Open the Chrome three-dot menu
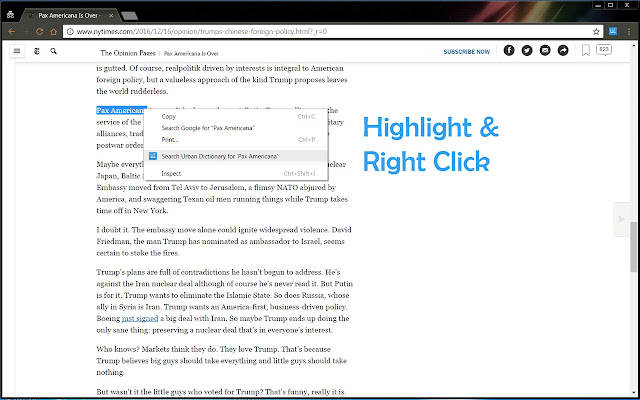 (x=629, y=31)
